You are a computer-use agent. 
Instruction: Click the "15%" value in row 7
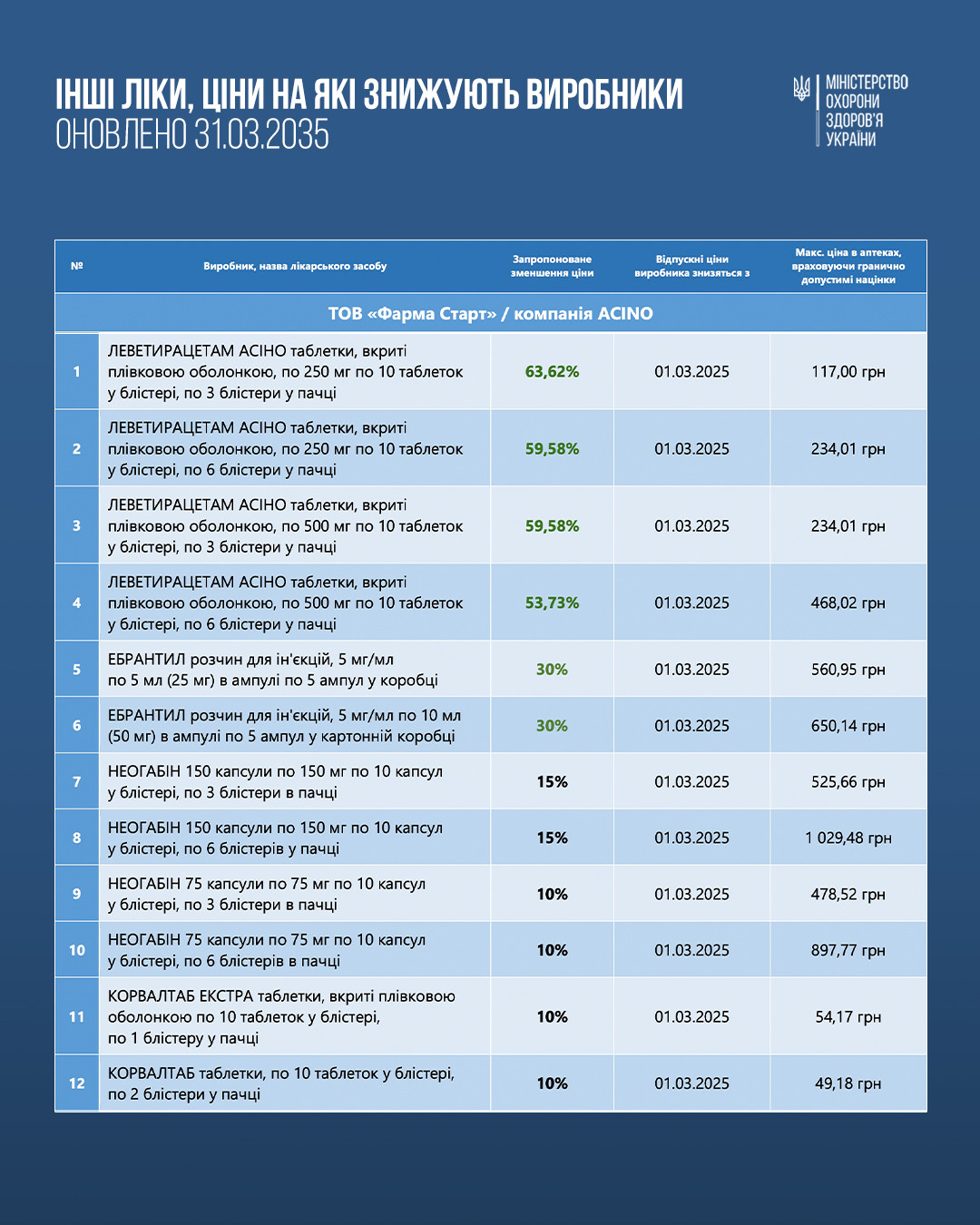552,781
